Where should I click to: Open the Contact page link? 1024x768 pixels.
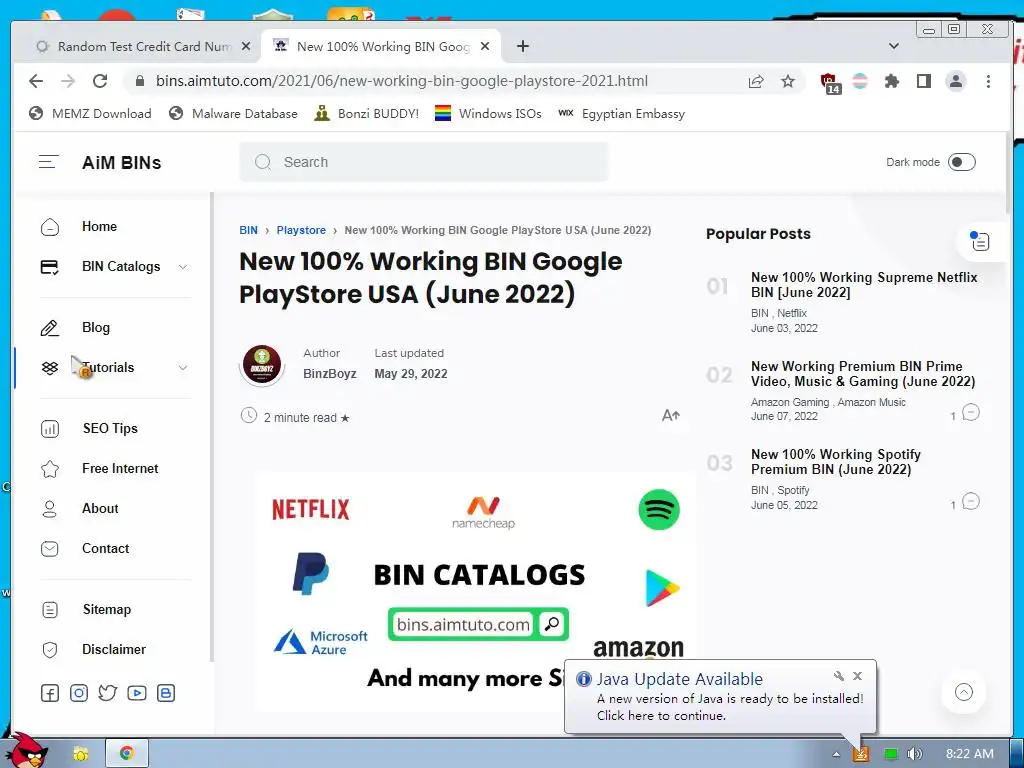point(105,549)
